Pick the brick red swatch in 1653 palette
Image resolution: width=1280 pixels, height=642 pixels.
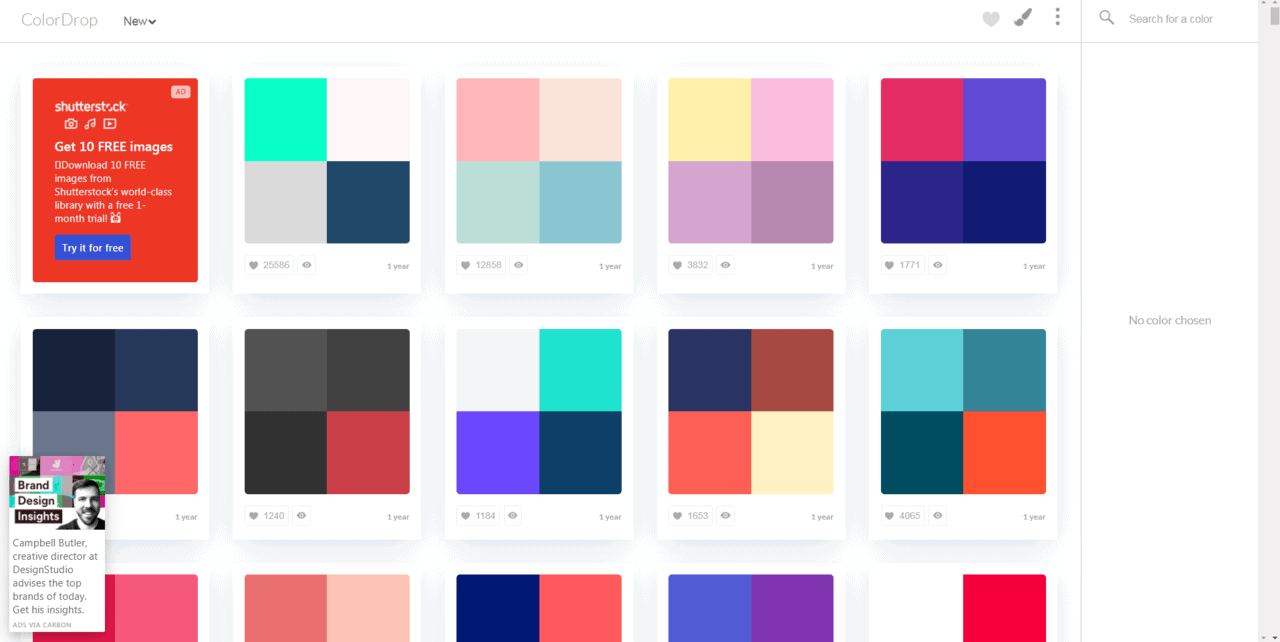click(792, 370)
